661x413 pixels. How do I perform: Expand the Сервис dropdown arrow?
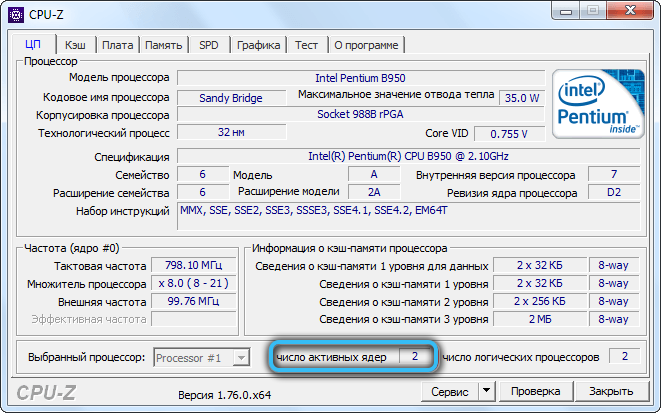pyautogui.click(x=486, y=392)
